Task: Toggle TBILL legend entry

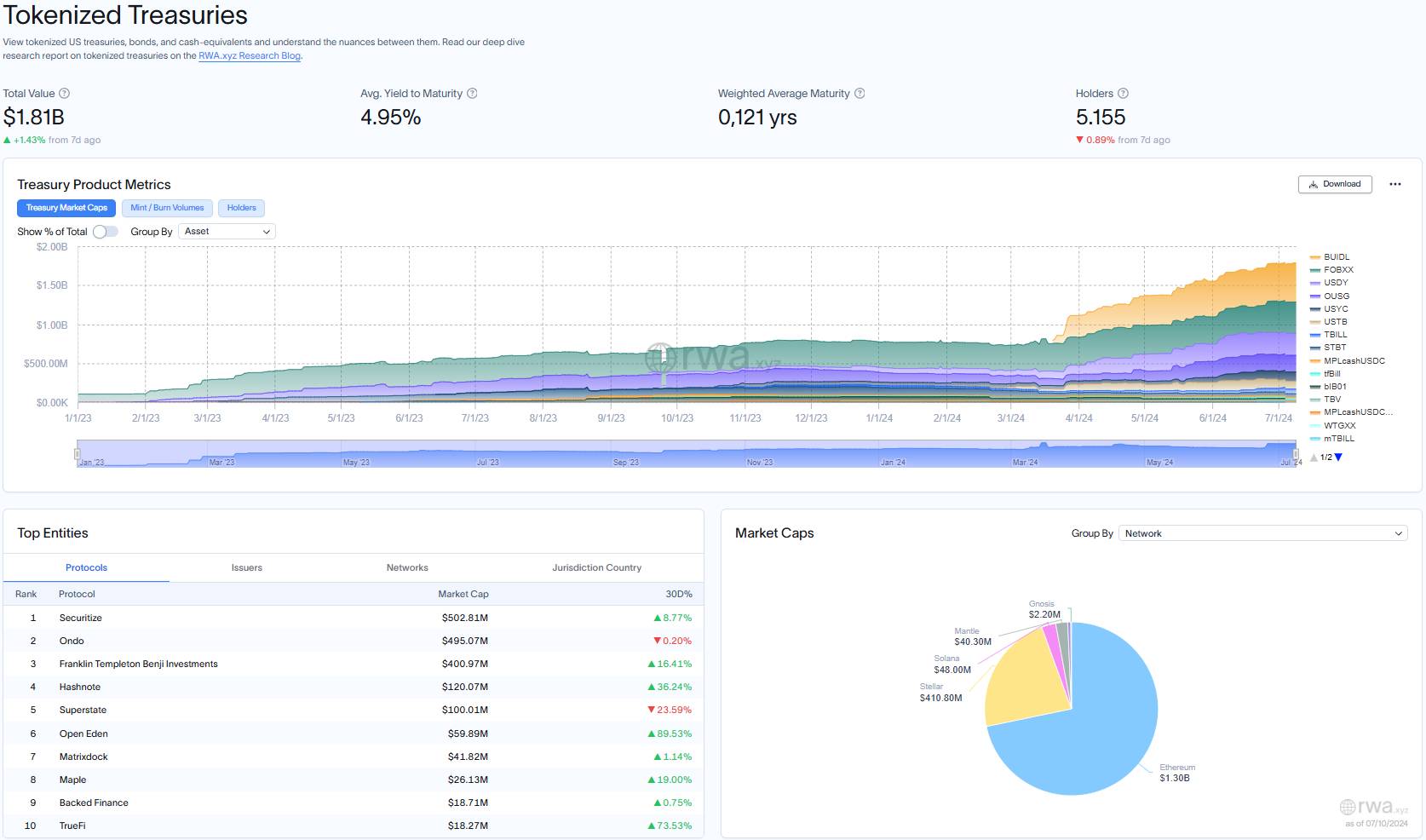Action: (x=1329, y=335)
